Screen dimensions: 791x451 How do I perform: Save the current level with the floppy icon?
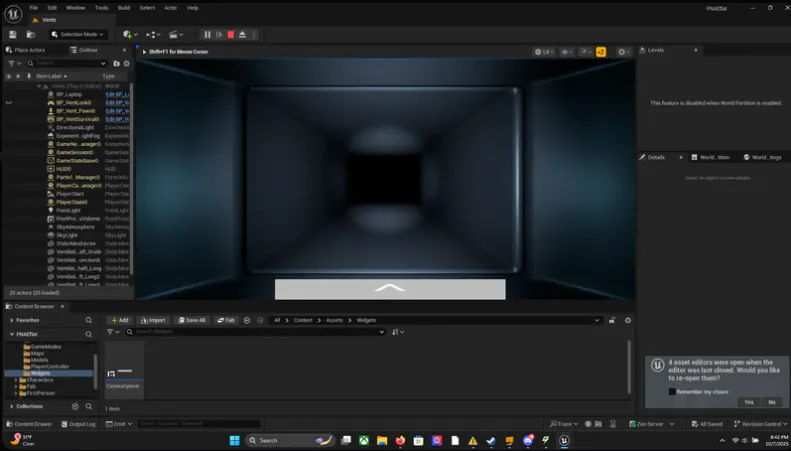pos(13,34)
